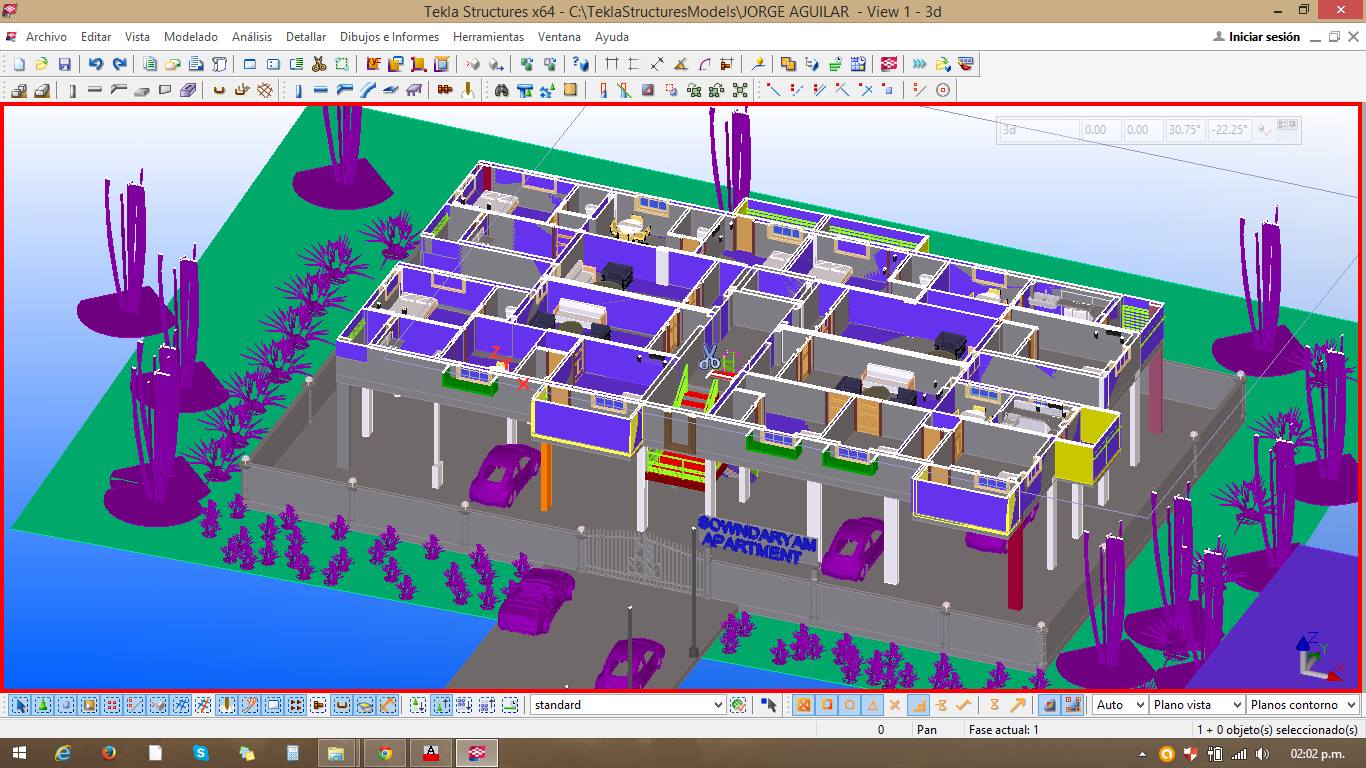Open the 'Auto' snap depth dropdown
The image size is (1366, 768).
pyautogui.click(x=1138, y=705)
